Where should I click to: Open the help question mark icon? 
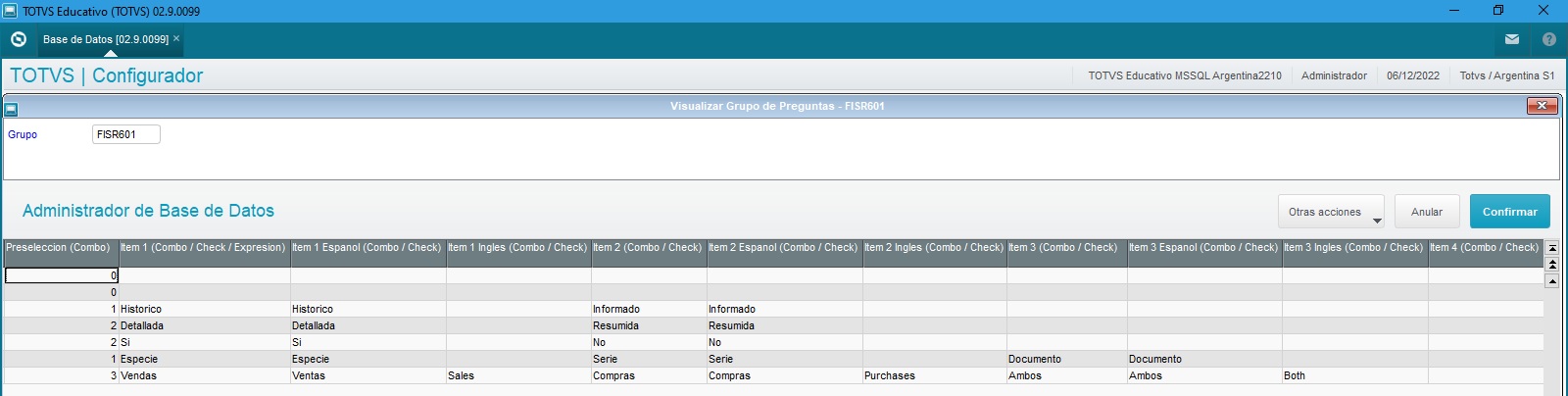click(1549, 39)
